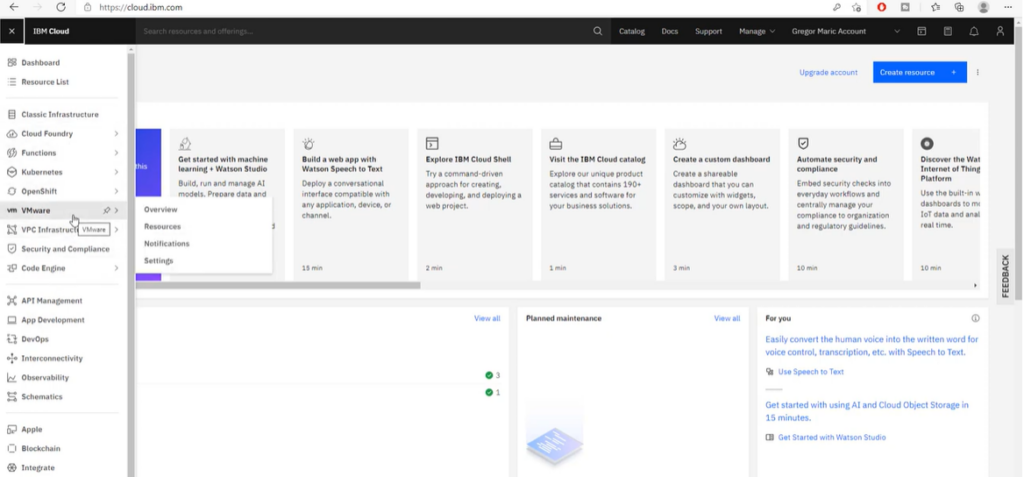This screenshot has width=1024, height=477.
Task: Click the browser reload button
Action: [x=61, y=7]
